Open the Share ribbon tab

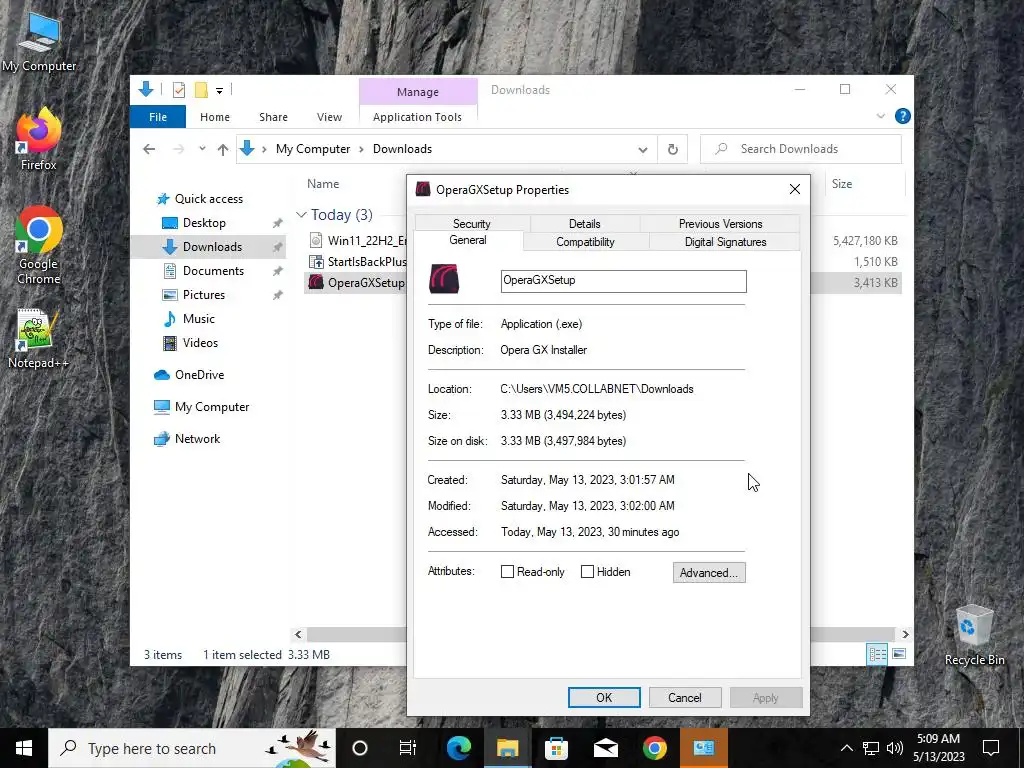click(273, 117)
